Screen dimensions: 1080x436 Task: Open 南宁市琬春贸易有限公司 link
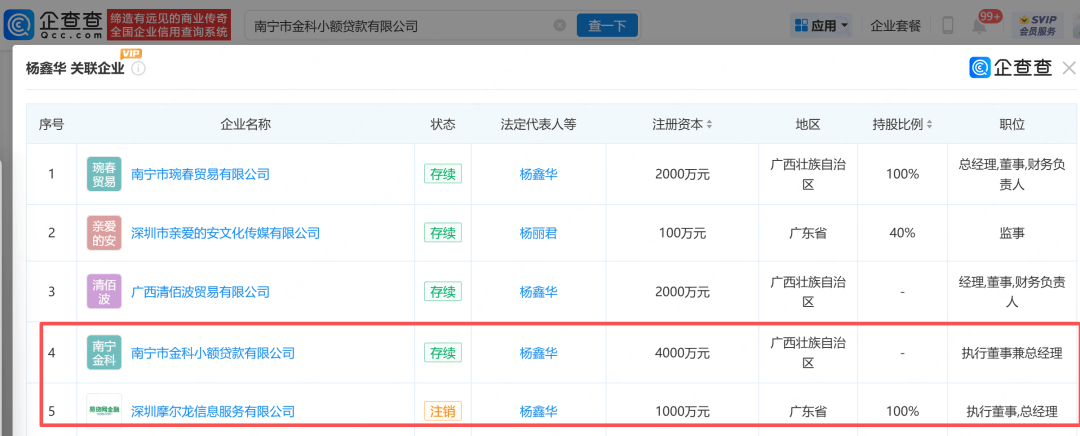click(x=200, y=174)
